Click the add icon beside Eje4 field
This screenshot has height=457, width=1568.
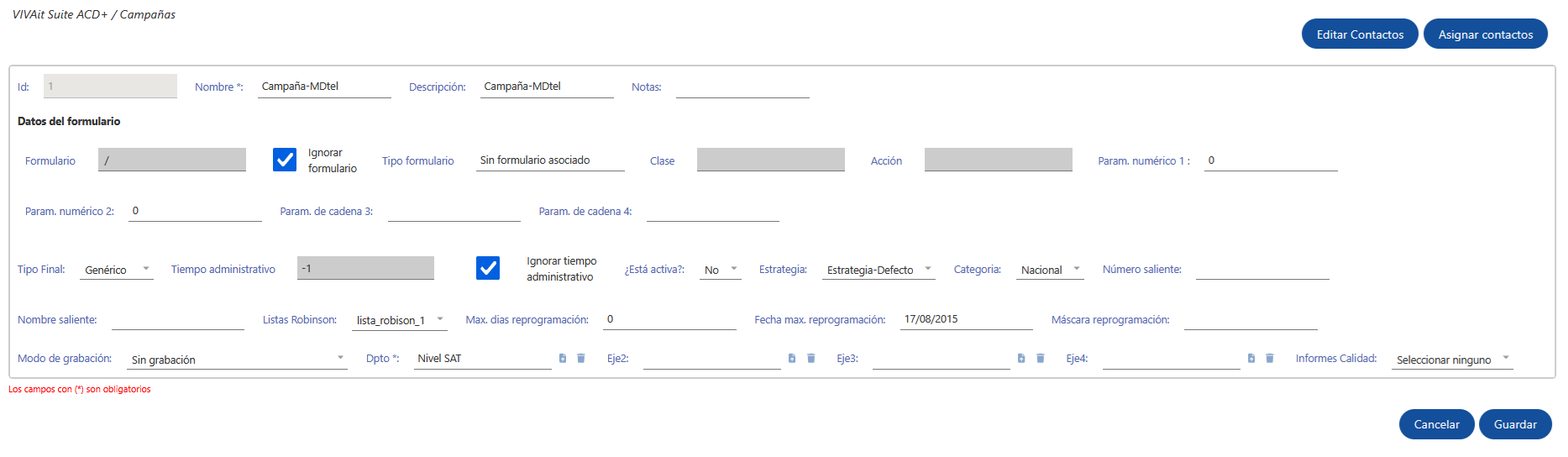[1251, 359]
